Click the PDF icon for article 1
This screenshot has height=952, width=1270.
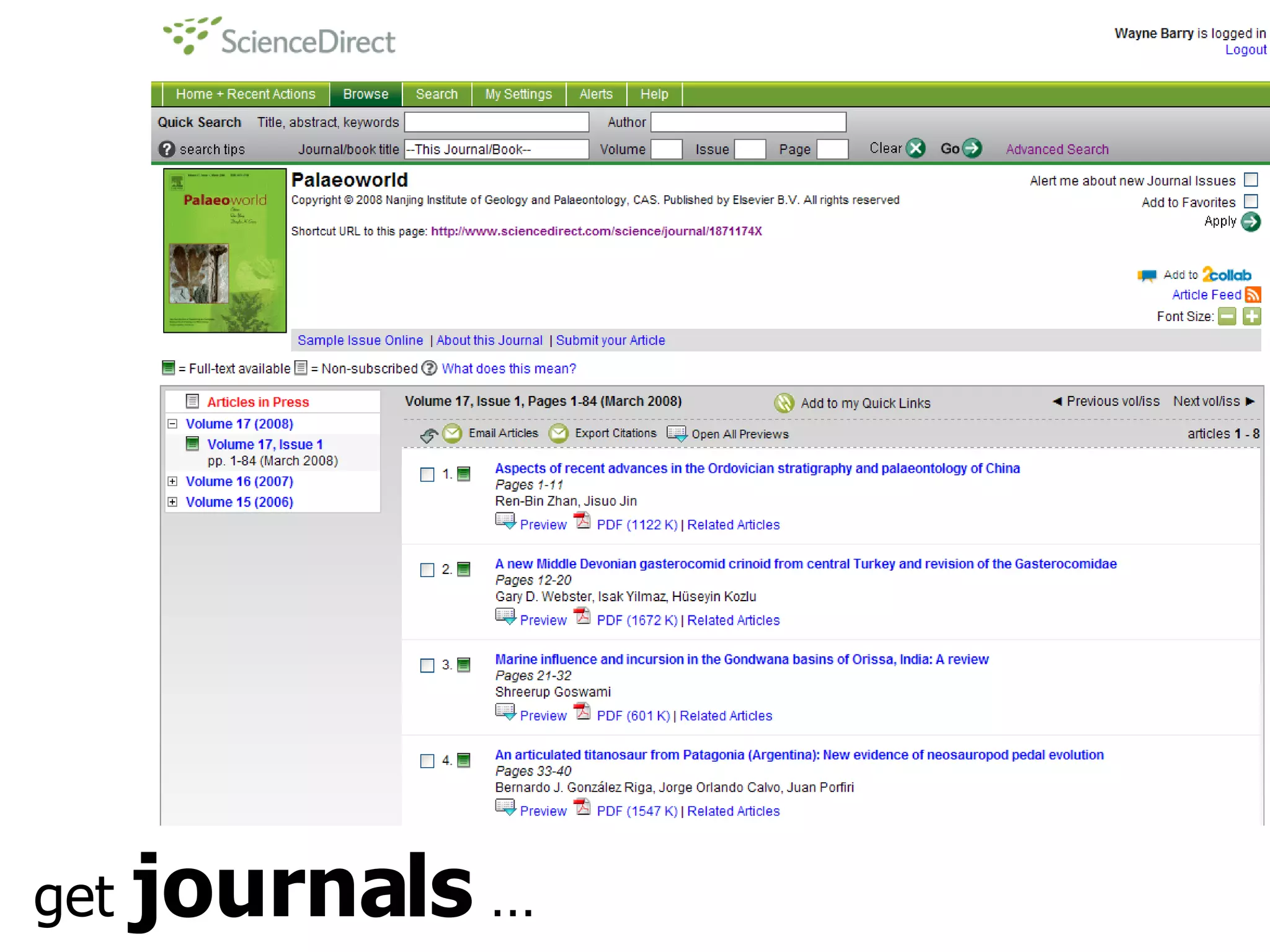coord(582,521)
